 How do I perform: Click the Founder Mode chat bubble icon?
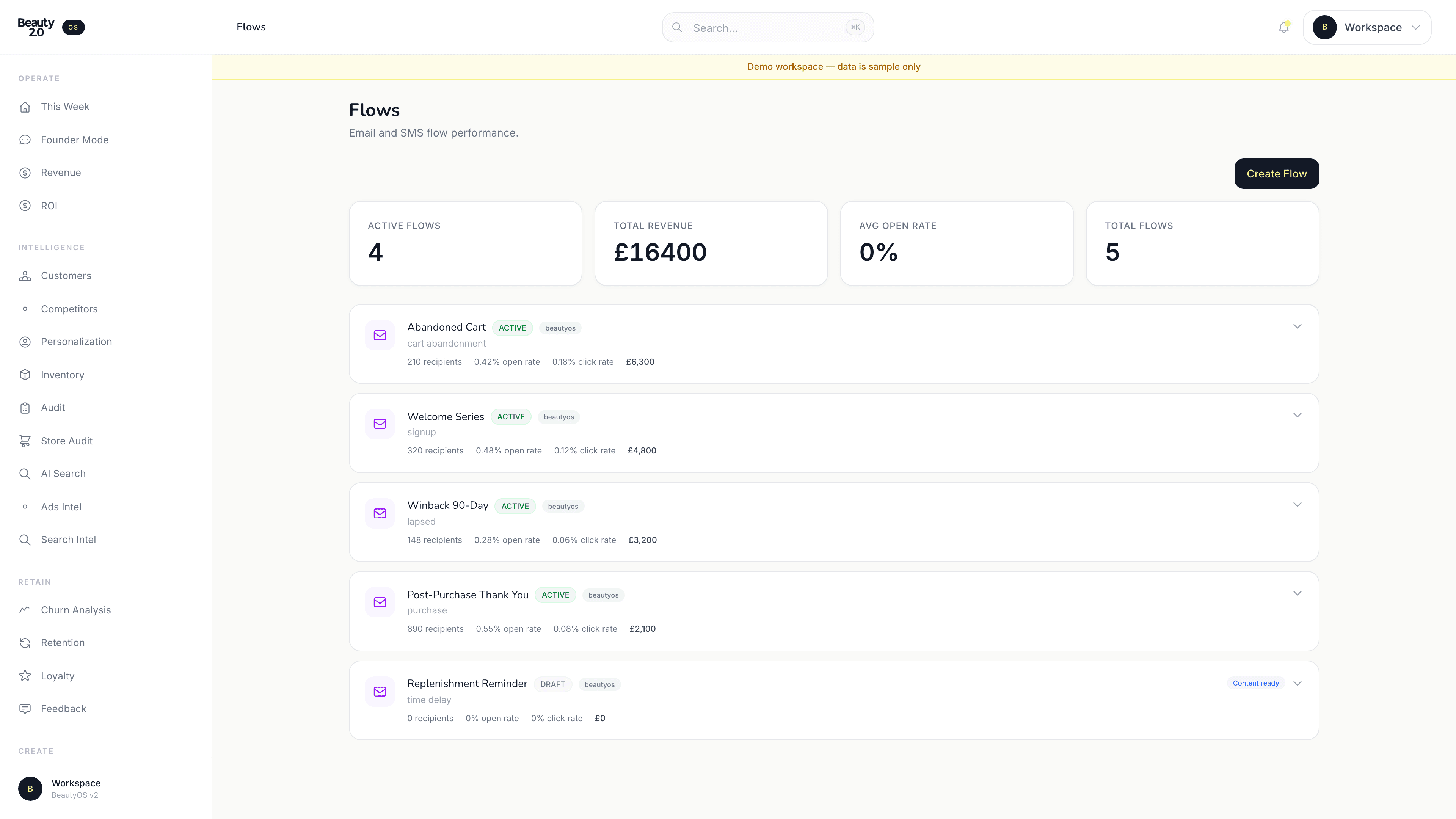tap(25, 140)
